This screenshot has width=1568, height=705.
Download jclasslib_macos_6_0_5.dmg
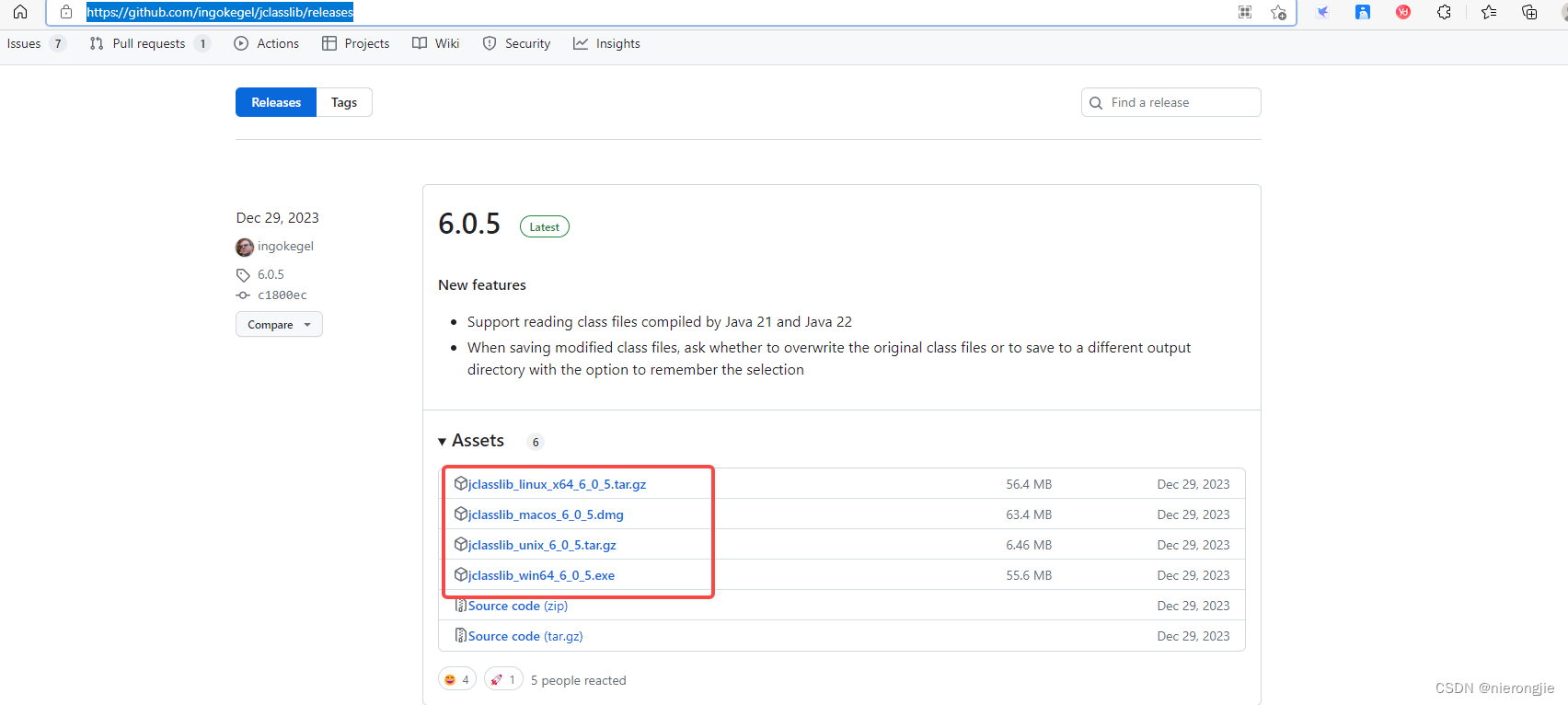click(546, 514)
